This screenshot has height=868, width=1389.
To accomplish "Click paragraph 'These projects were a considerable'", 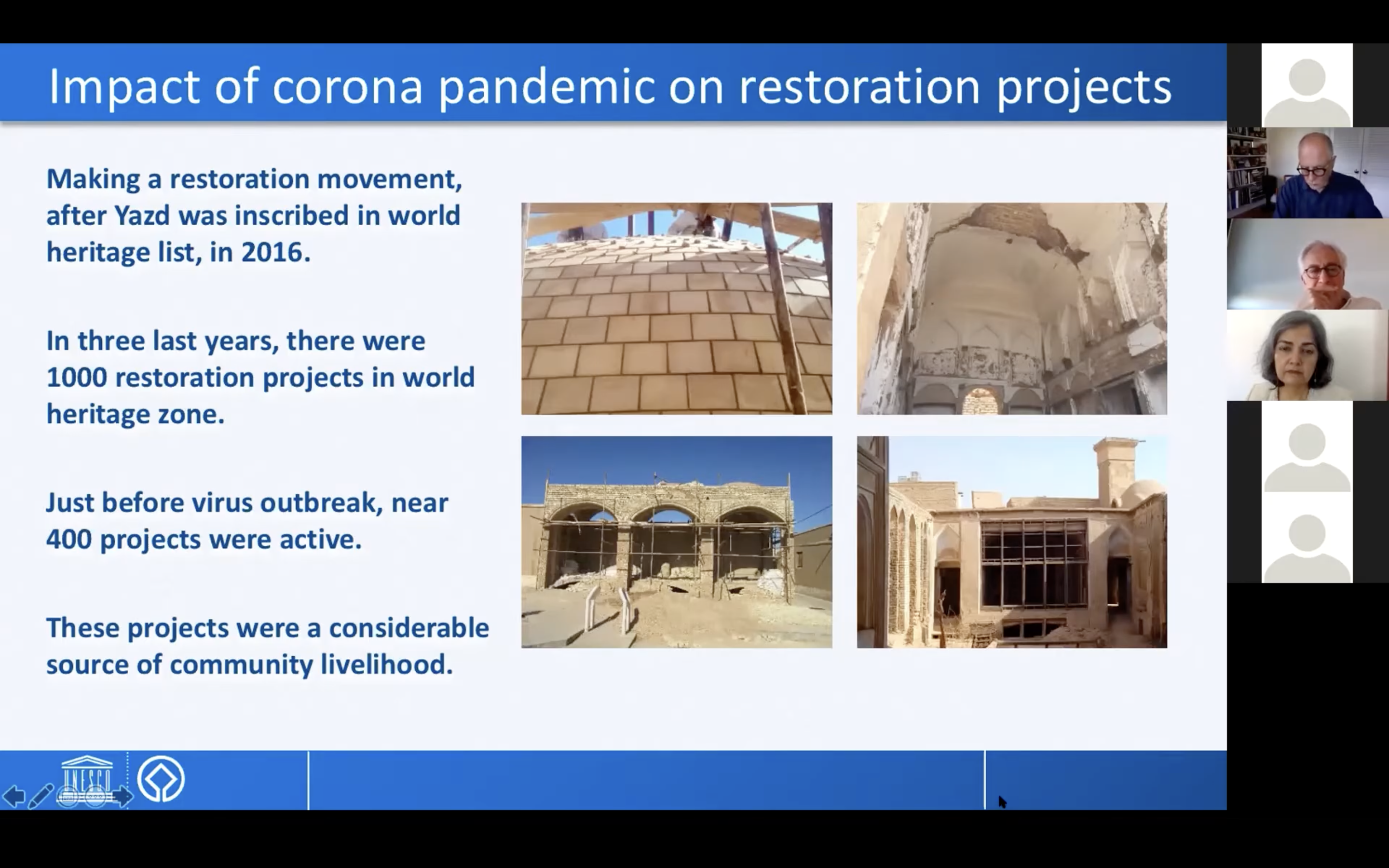I will coord(268,646).
